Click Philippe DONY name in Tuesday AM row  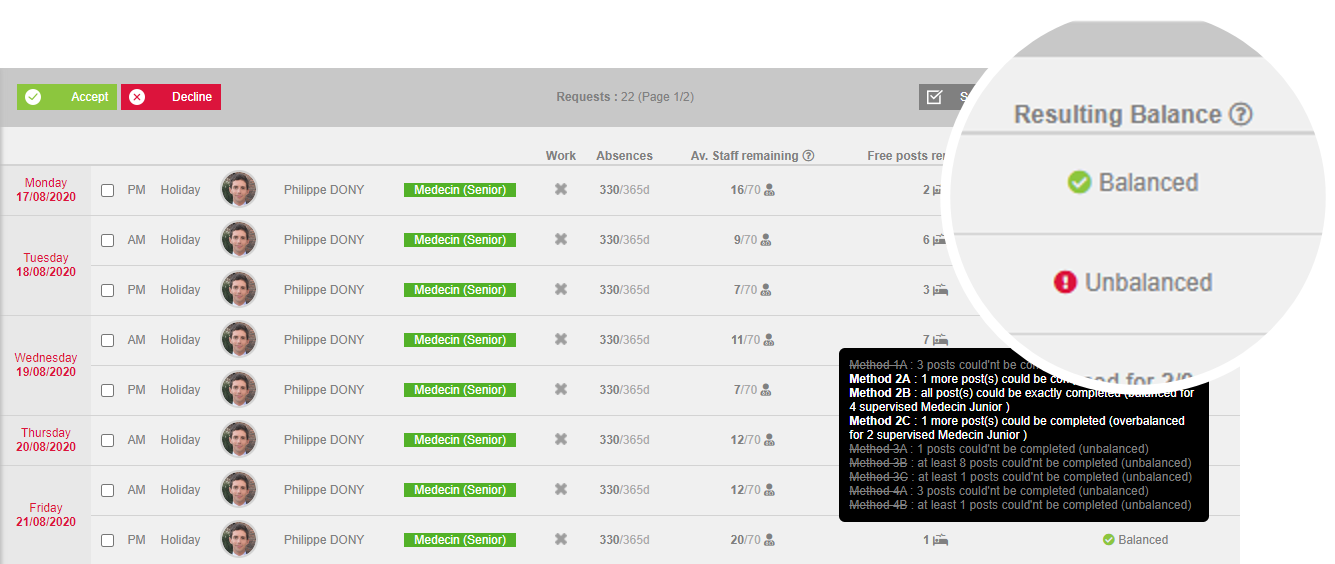click(x=324, y=240)
